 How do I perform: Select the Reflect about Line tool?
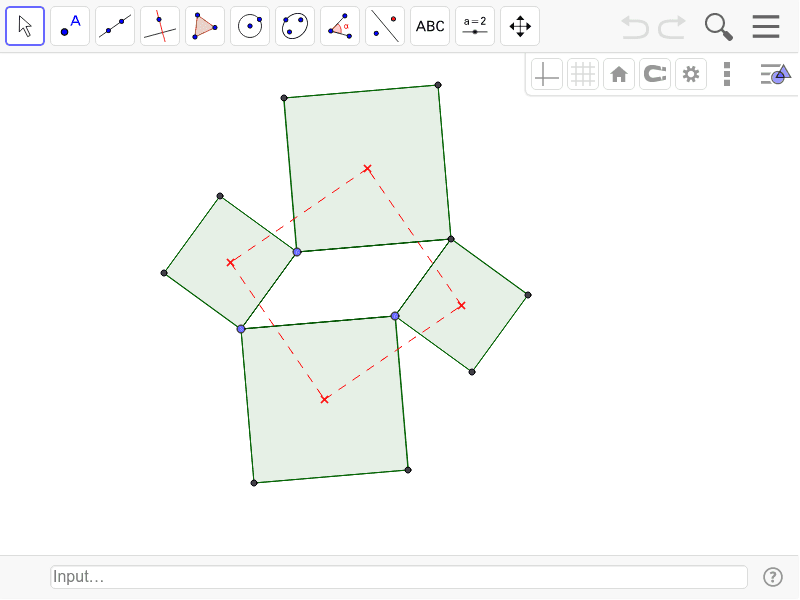pos(385,26)
